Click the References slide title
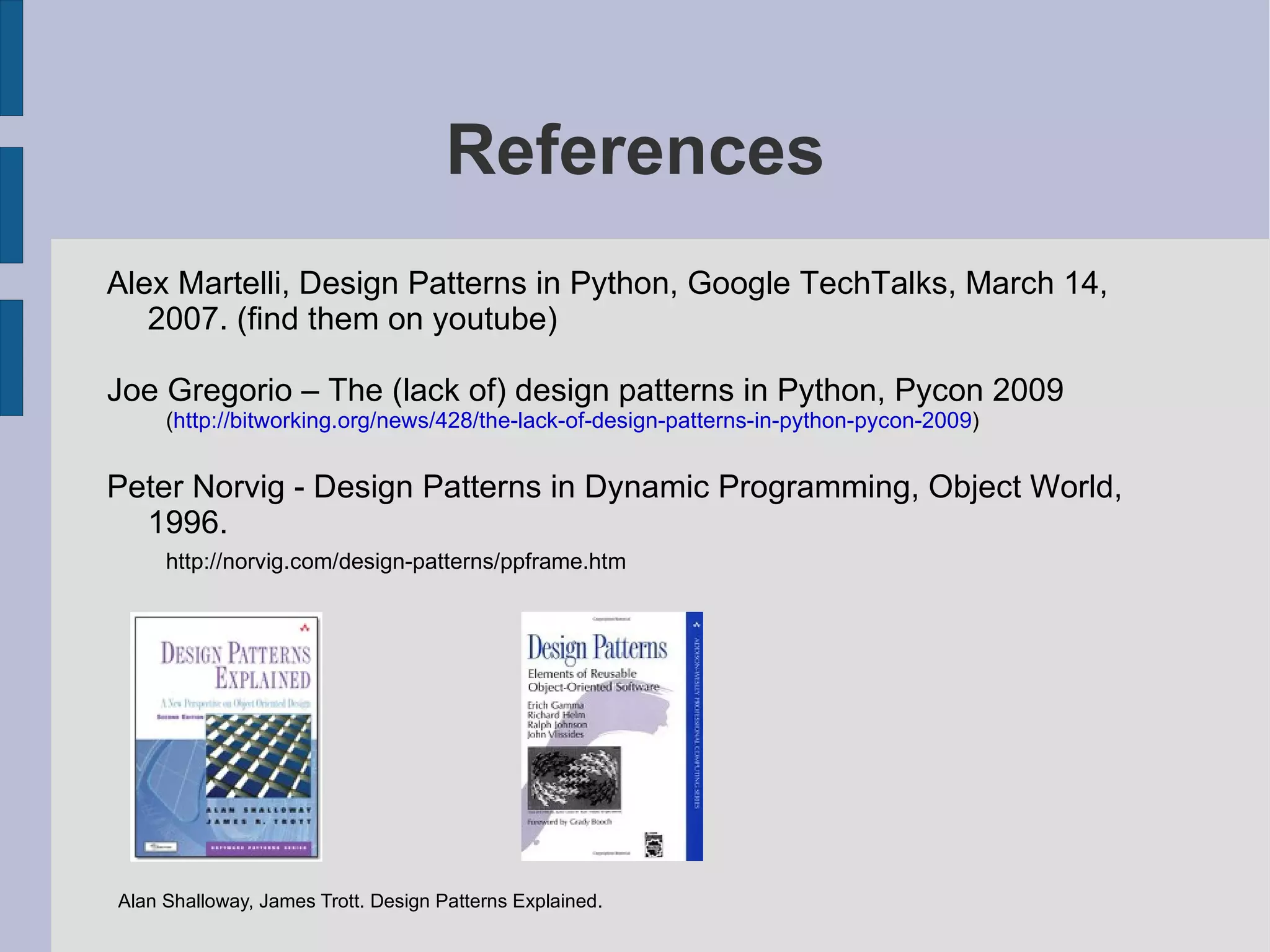The height and width of the screenshot is (952, 1270). coord(635,151)
